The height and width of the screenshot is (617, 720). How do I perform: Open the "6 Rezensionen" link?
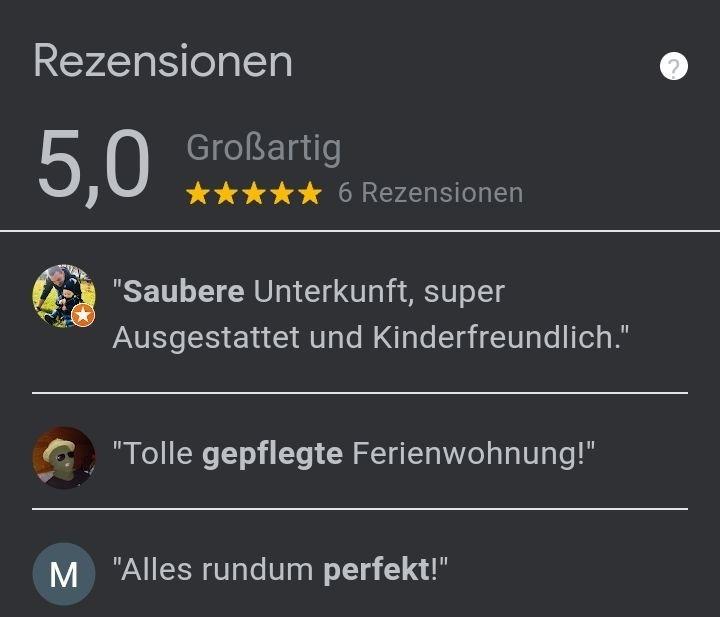coord(430,192)
